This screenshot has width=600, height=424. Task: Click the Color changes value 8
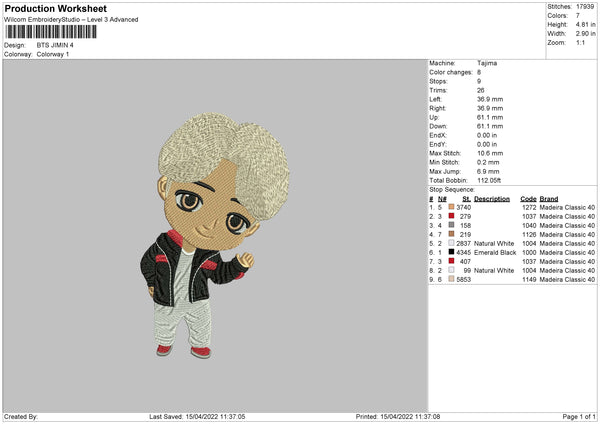[479, 72]
